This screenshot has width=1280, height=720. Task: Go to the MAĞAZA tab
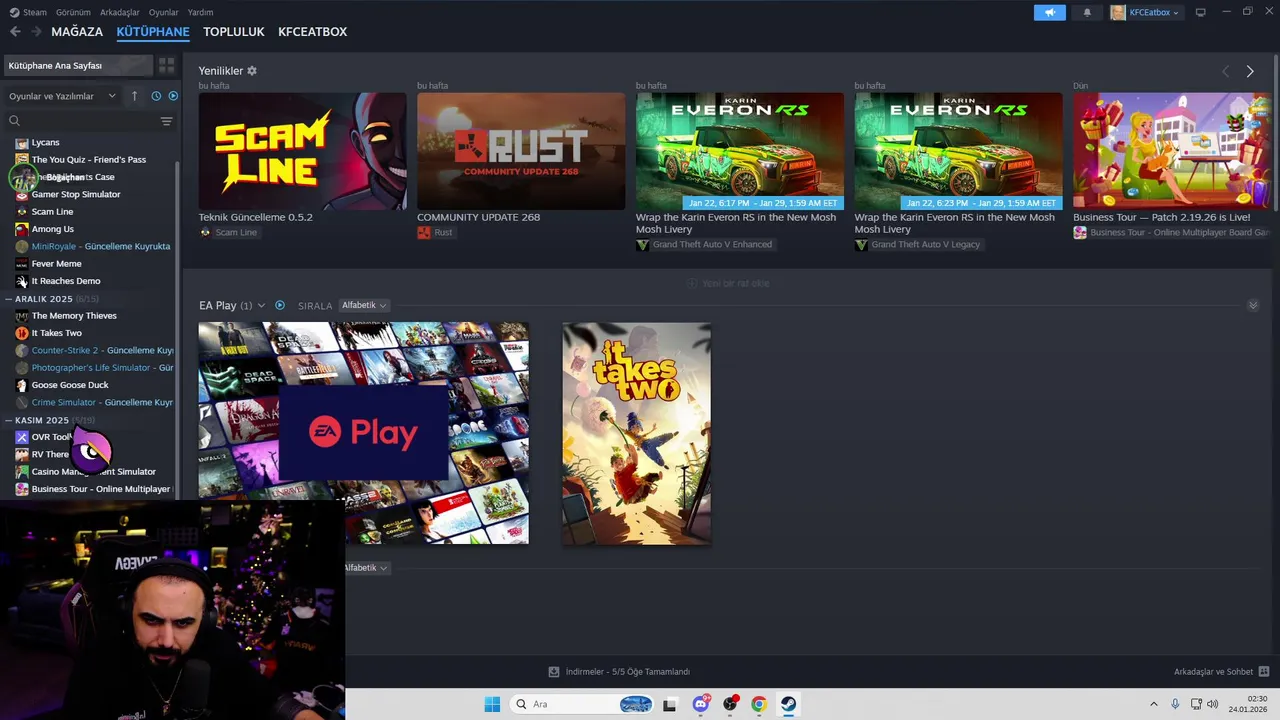click(77, 32)
